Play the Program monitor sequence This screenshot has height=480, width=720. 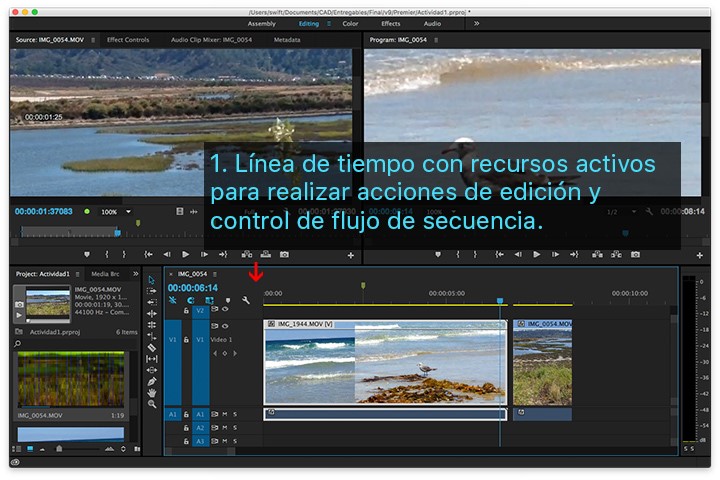536,254
